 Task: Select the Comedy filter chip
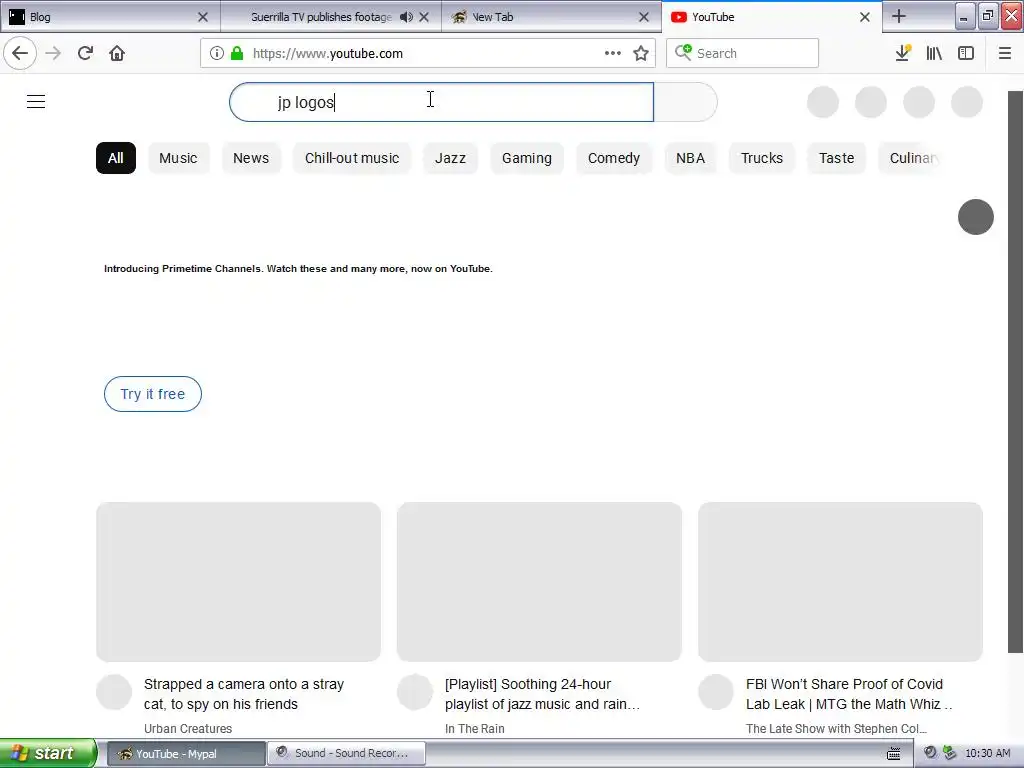pyautogui.click(x=614, y=158)
